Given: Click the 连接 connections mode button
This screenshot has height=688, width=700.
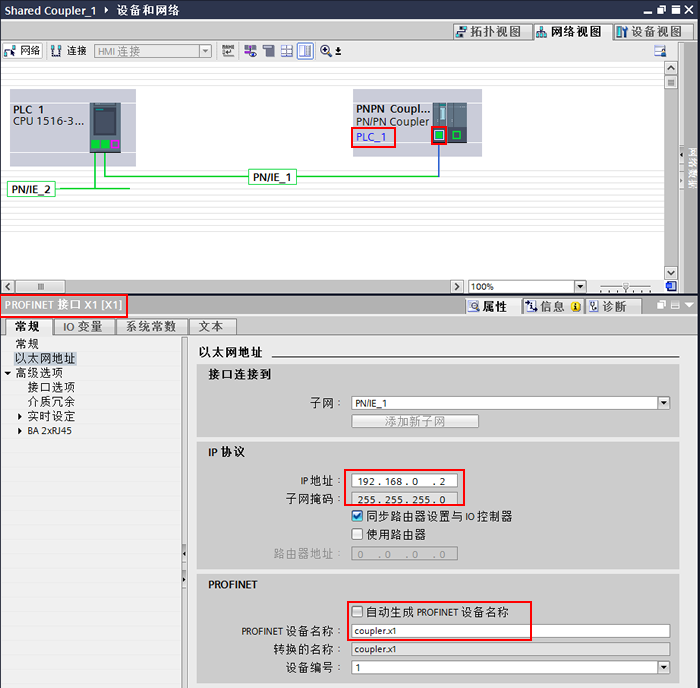Looking at the screenshot, I should coord(68,51).
